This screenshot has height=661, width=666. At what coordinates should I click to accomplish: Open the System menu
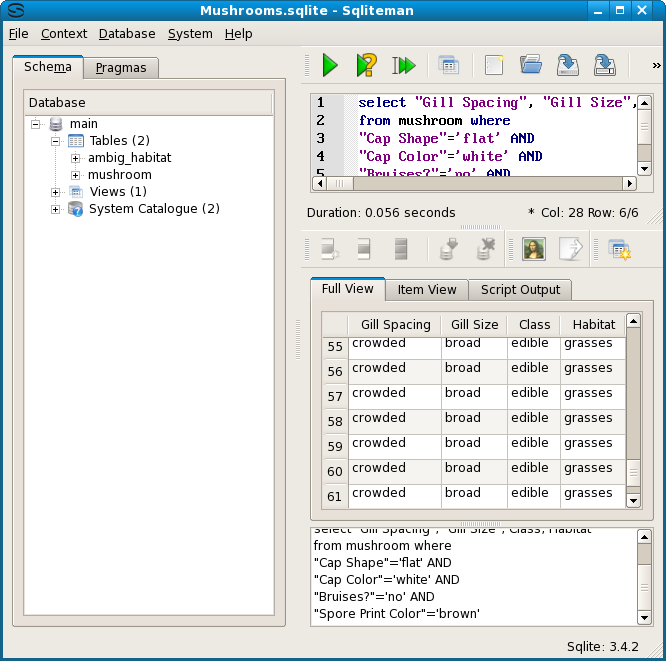tap(190, 34)
